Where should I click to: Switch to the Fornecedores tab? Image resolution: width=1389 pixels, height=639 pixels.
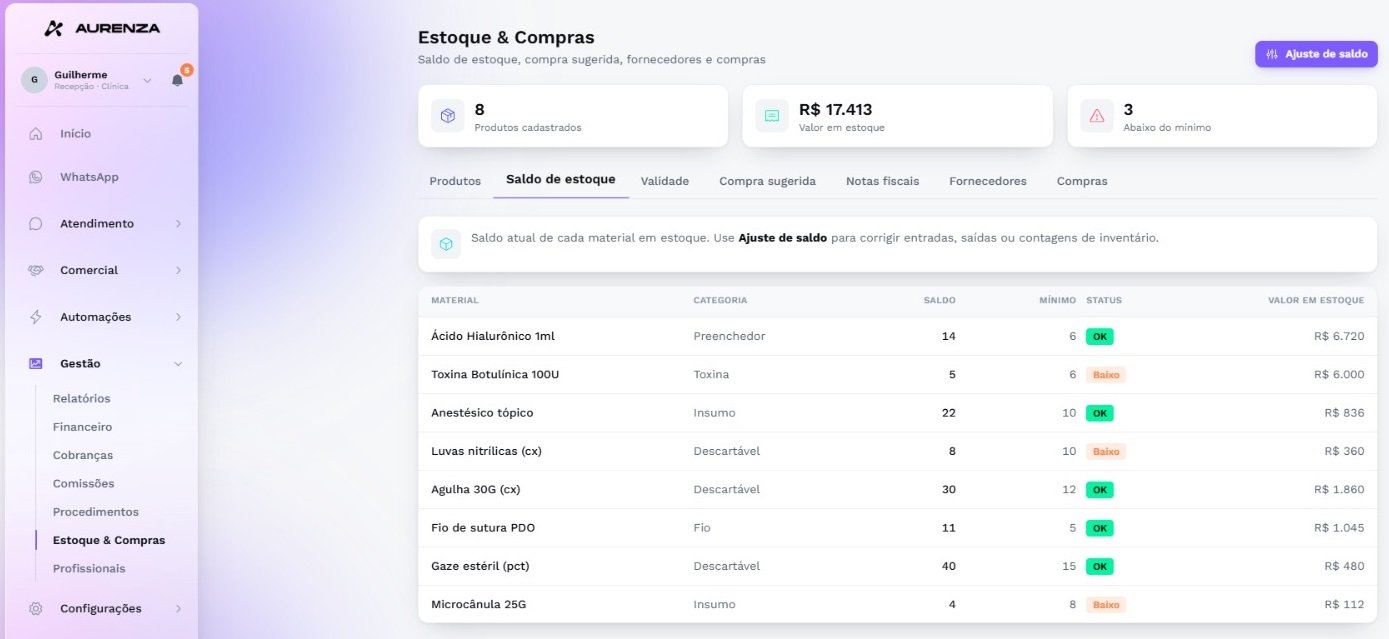tap(988, 181)
